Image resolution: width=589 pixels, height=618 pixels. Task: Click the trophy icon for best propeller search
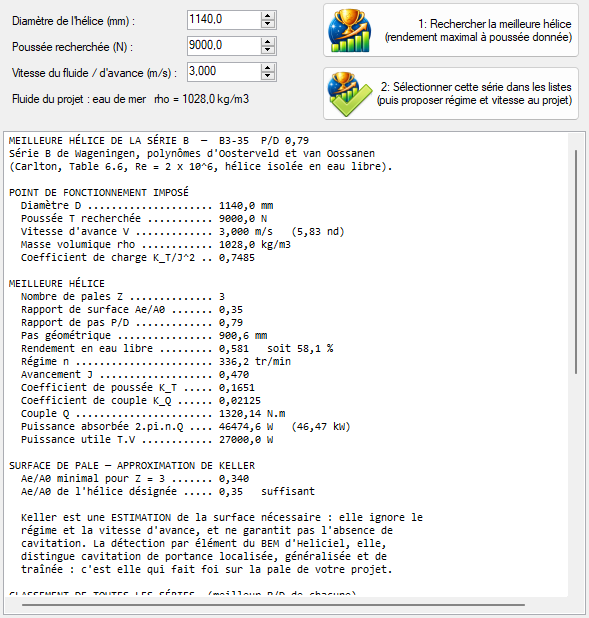click(x=349, y=30)
